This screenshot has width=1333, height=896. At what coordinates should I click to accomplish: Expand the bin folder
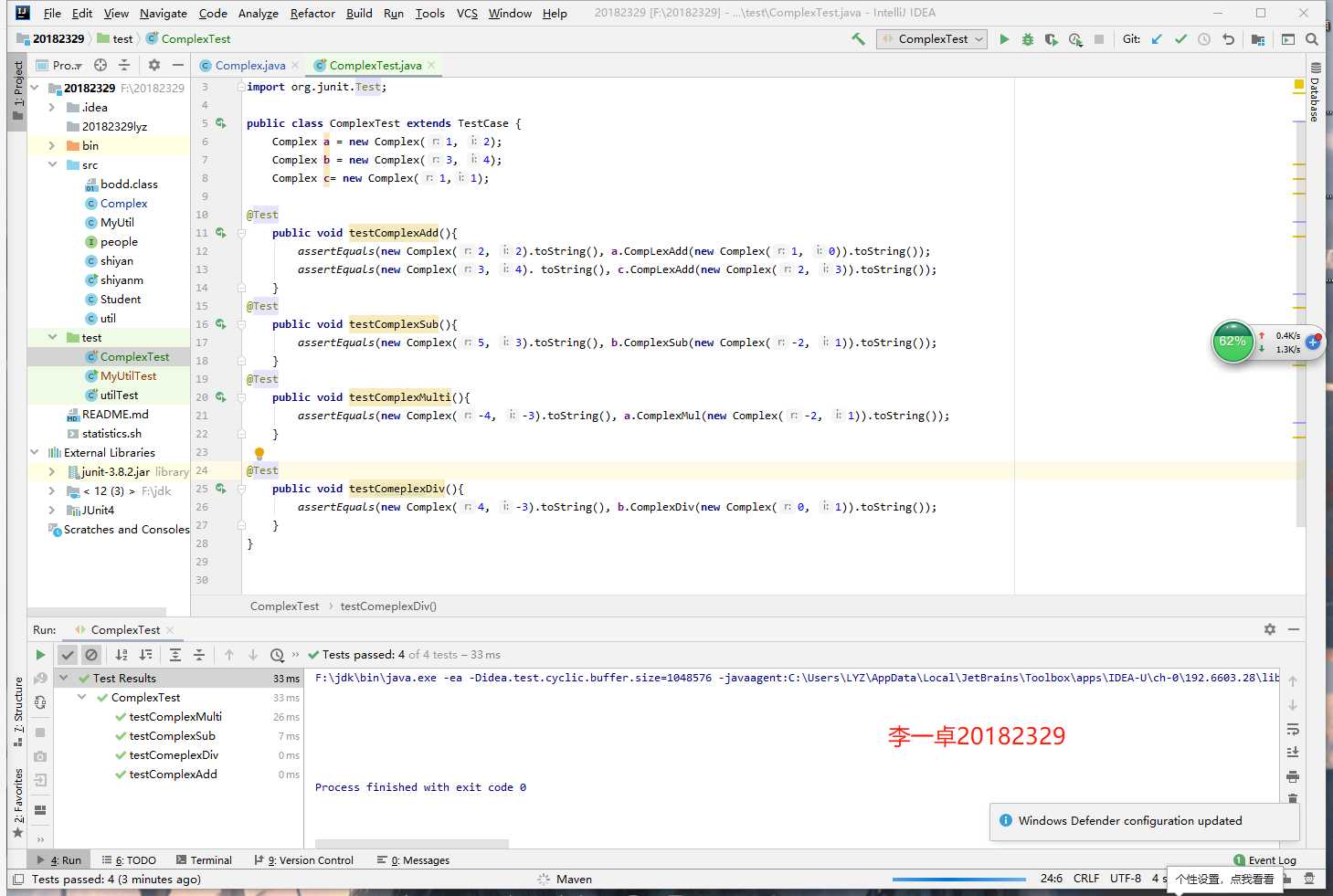coord(52,145)
